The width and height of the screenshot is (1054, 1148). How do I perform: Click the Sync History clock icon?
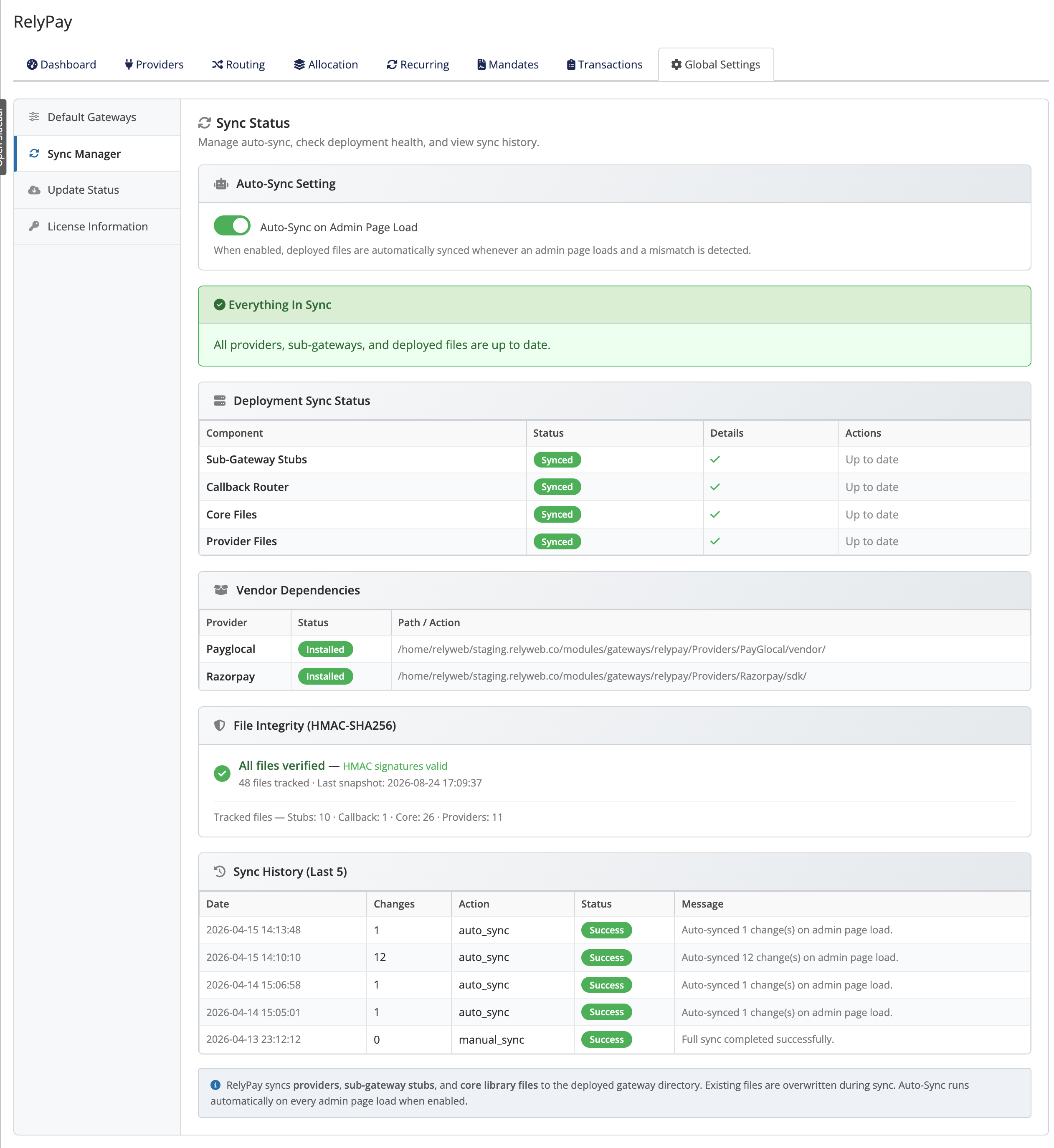220,871
